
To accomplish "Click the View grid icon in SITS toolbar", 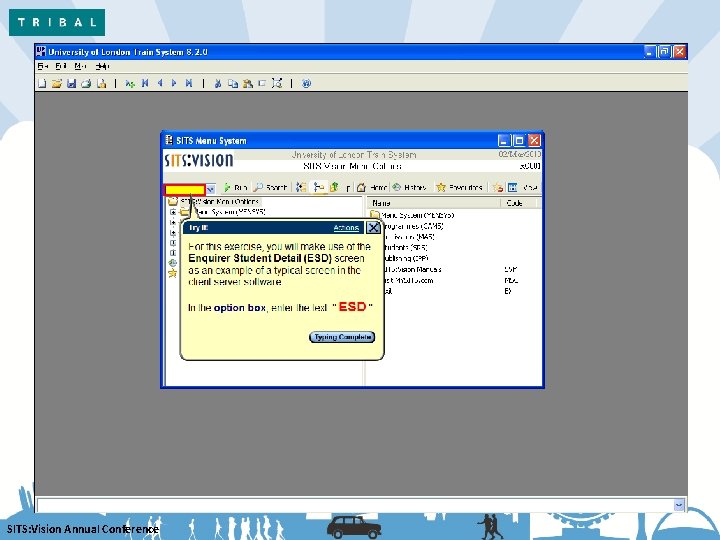I will click(512, 187).
